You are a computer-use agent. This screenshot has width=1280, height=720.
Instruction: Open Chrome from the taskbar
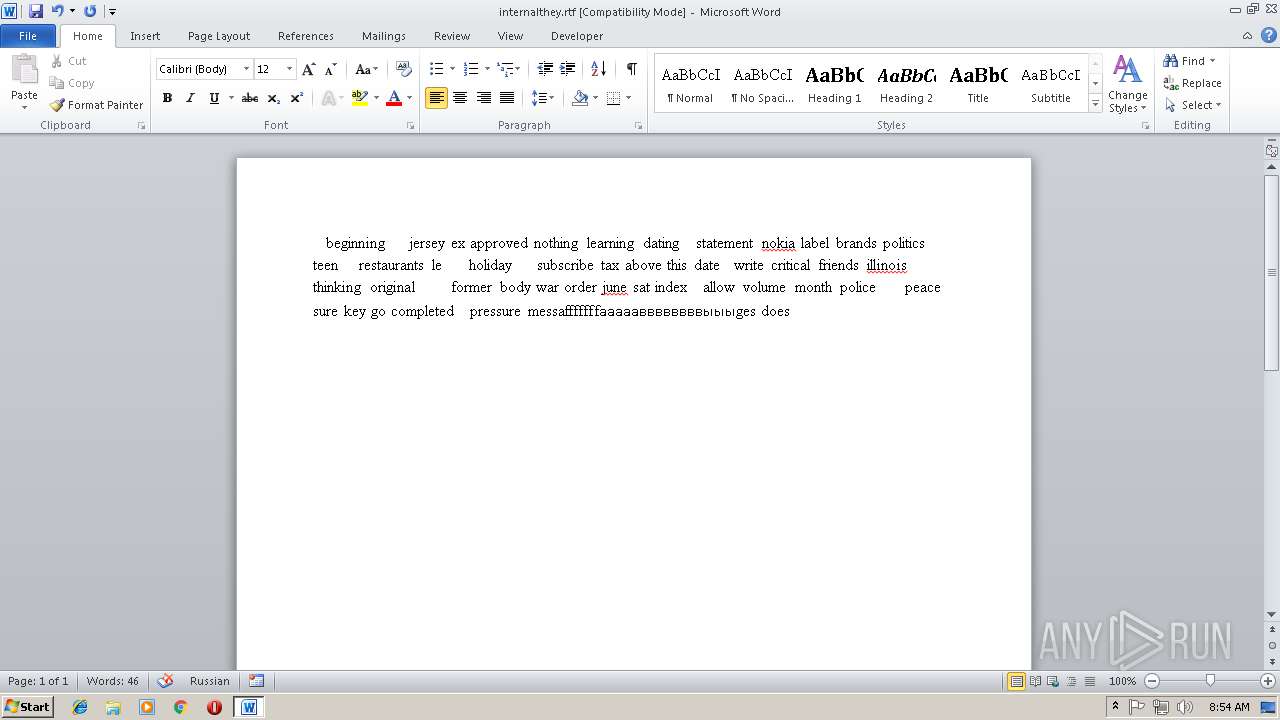click(180, 707)
